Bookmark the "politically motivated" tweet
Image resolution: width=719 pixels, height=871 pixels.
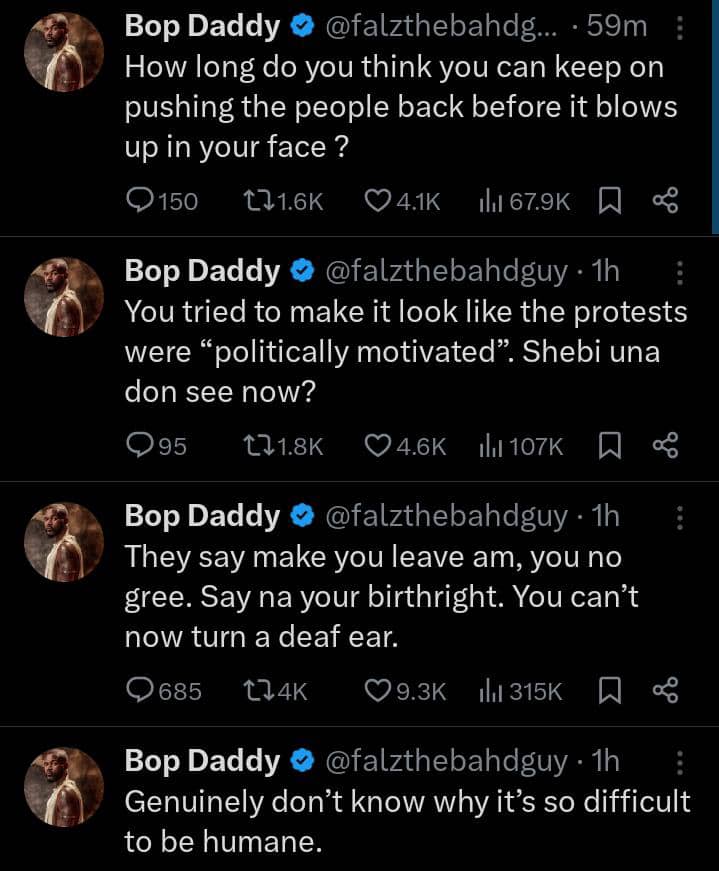click(x=611, y=446)
